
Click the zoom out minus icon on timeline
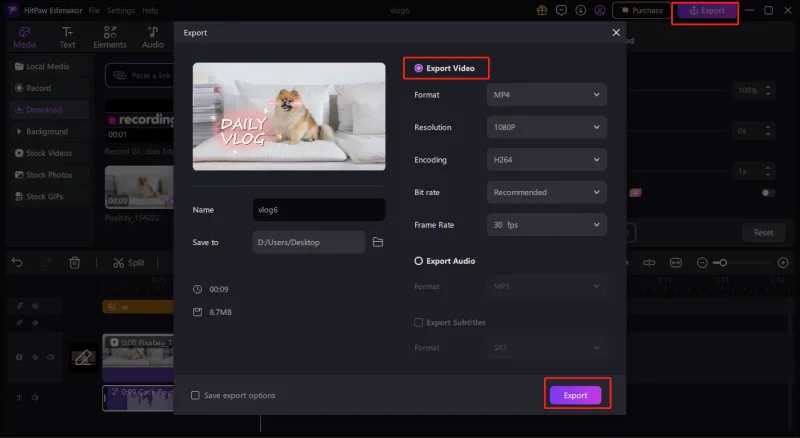pyautogui.click(x=702, y=262)
